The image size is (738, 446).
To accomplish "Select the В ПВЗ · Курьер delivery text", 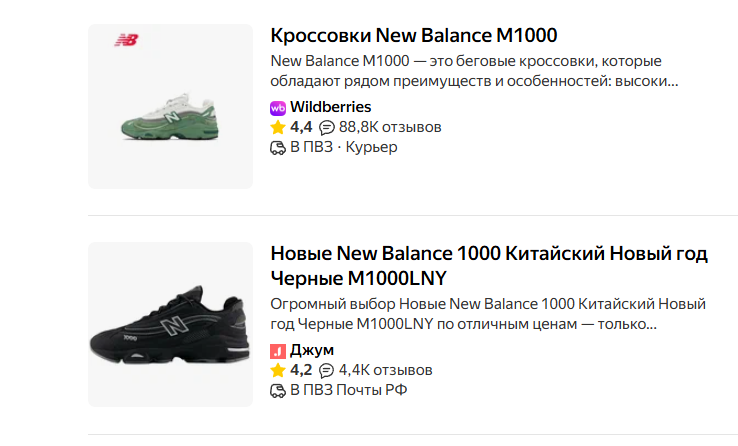I will click(x=343, y=147).
